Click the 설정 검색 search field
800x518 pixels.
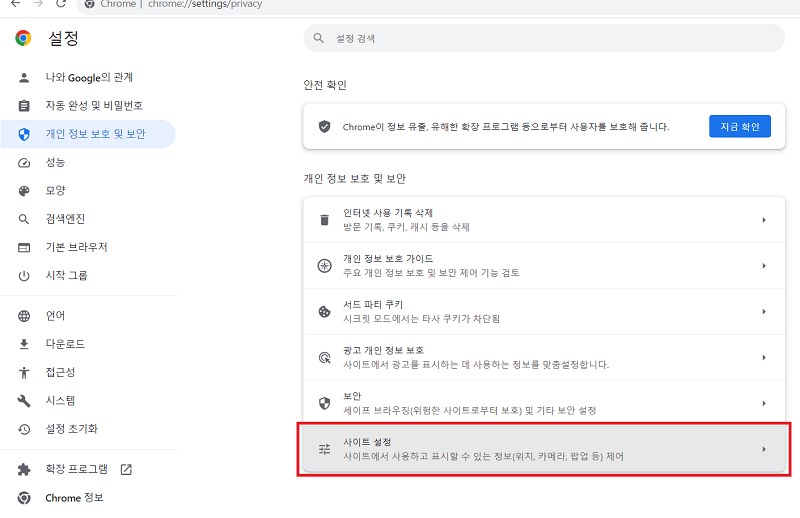(544, 38)
